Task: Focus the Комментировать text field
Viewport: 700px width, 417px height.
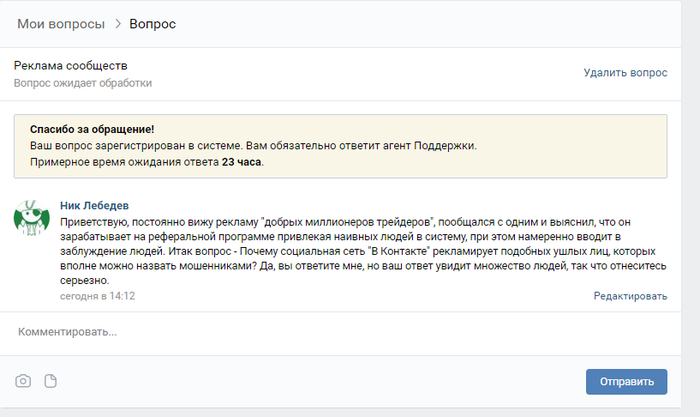Action: 340,332
